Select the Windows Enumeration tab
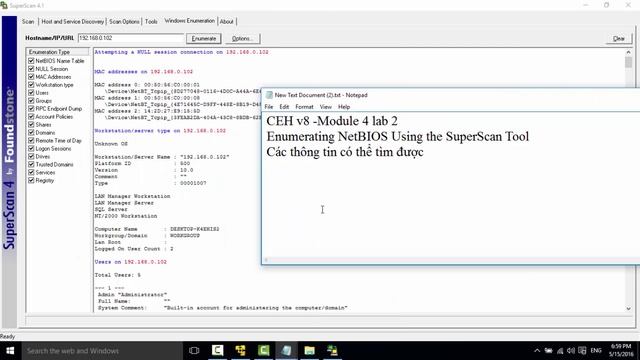 coord(189,20)
